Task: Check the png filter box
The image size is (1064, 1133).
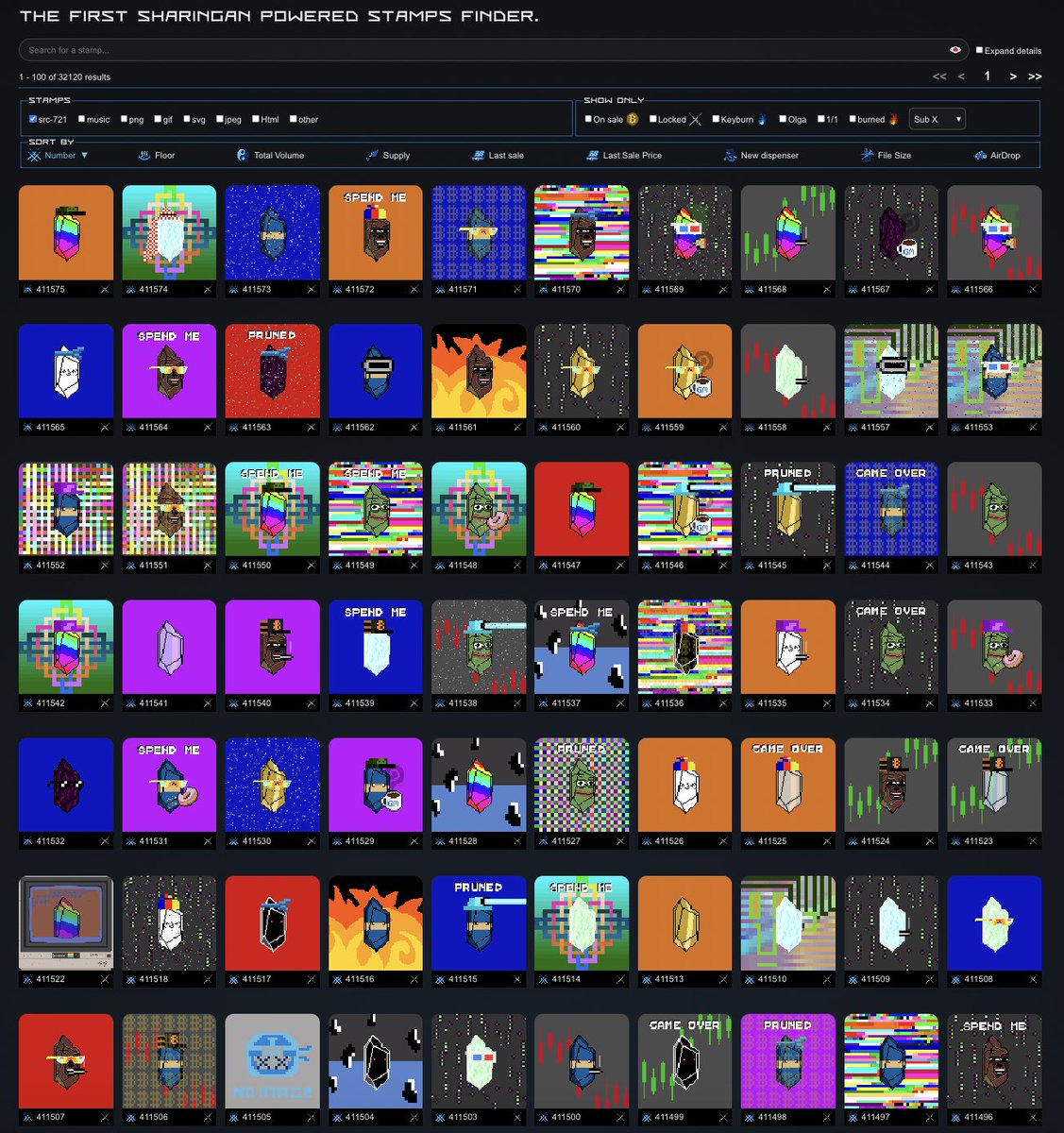Action: pyautogui.click(x=124, y=119)
